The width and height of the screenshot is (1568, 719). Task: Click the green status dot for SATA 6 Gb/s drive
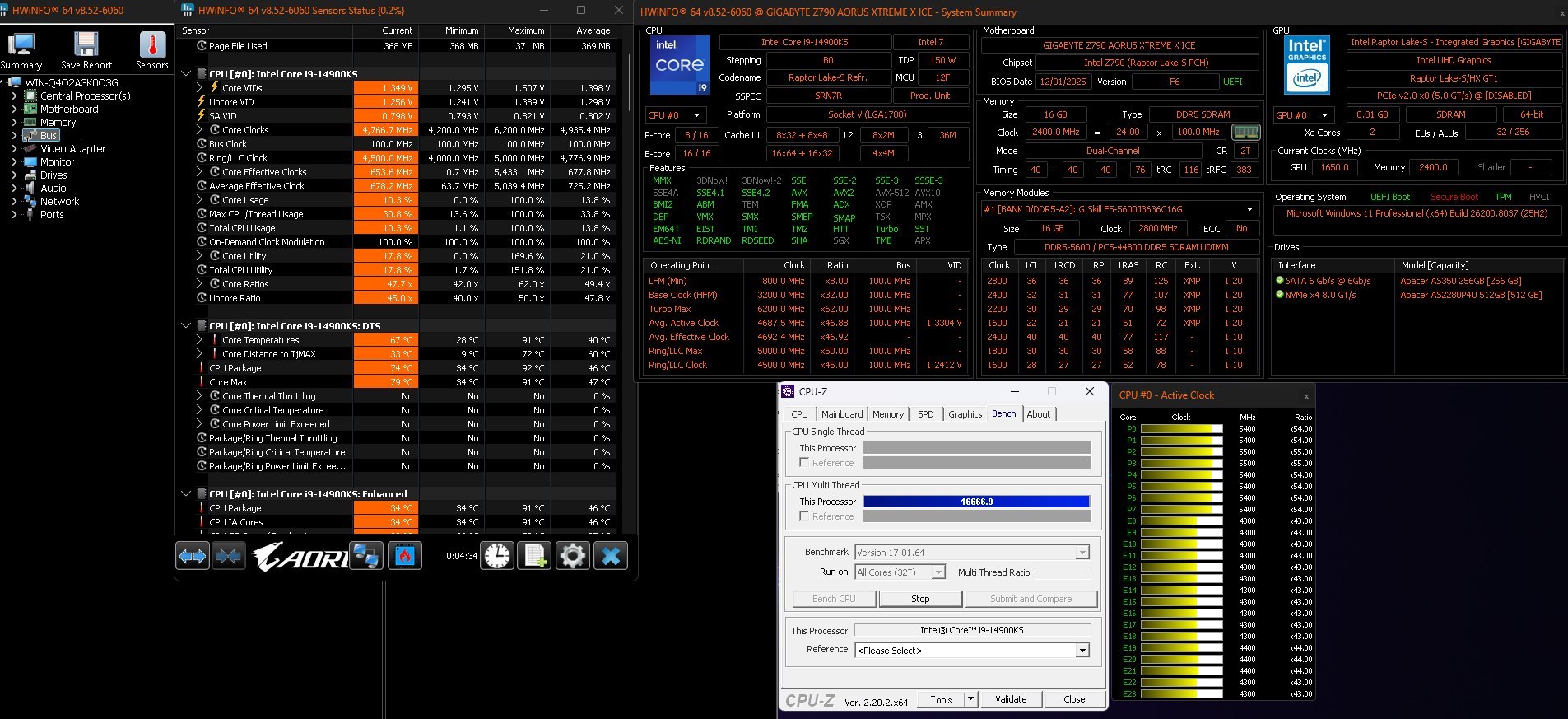tap(1280, 281)
